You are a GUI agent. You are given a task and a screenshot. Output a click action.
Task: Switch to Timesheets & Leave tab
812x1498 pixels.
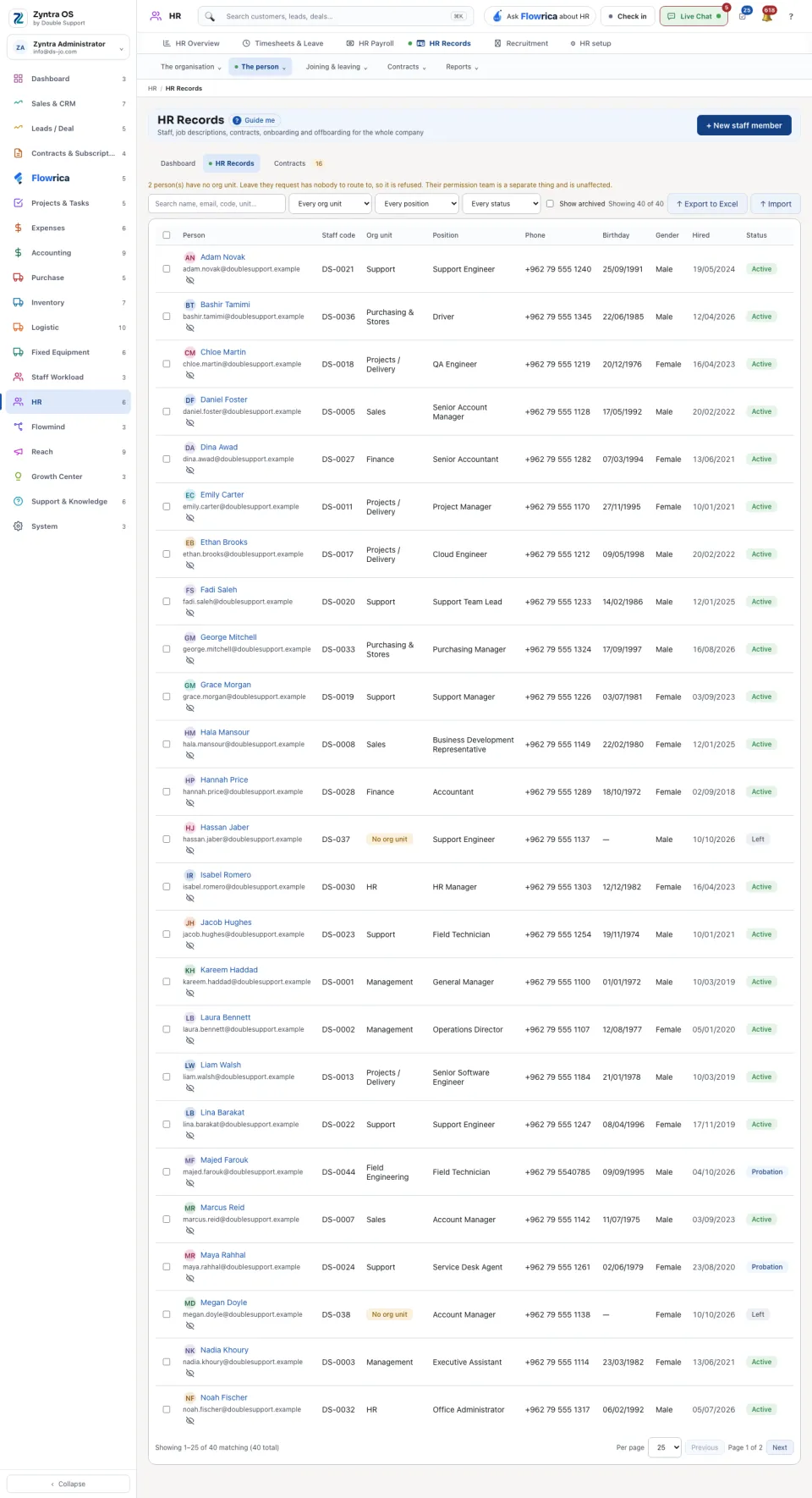(x=283, y=43)
